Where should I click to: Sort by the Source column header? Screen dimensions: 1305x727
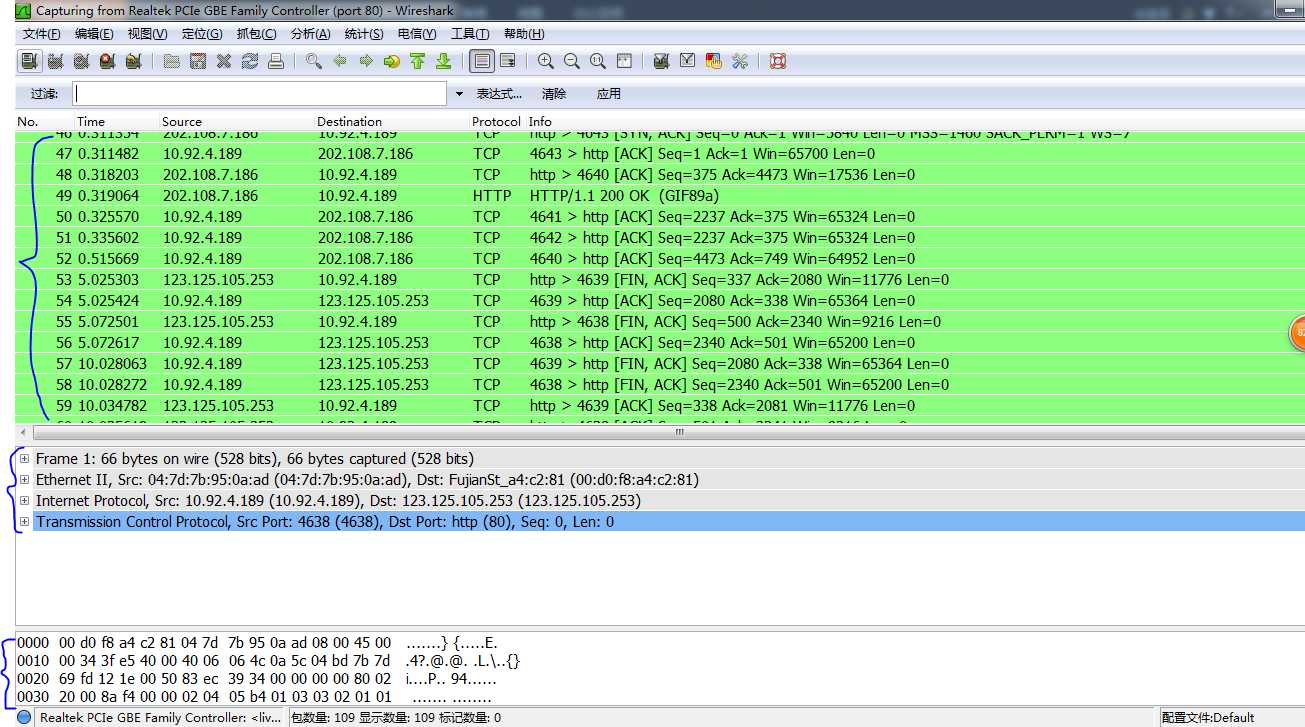pyautogui.click(x=182, y=121)
